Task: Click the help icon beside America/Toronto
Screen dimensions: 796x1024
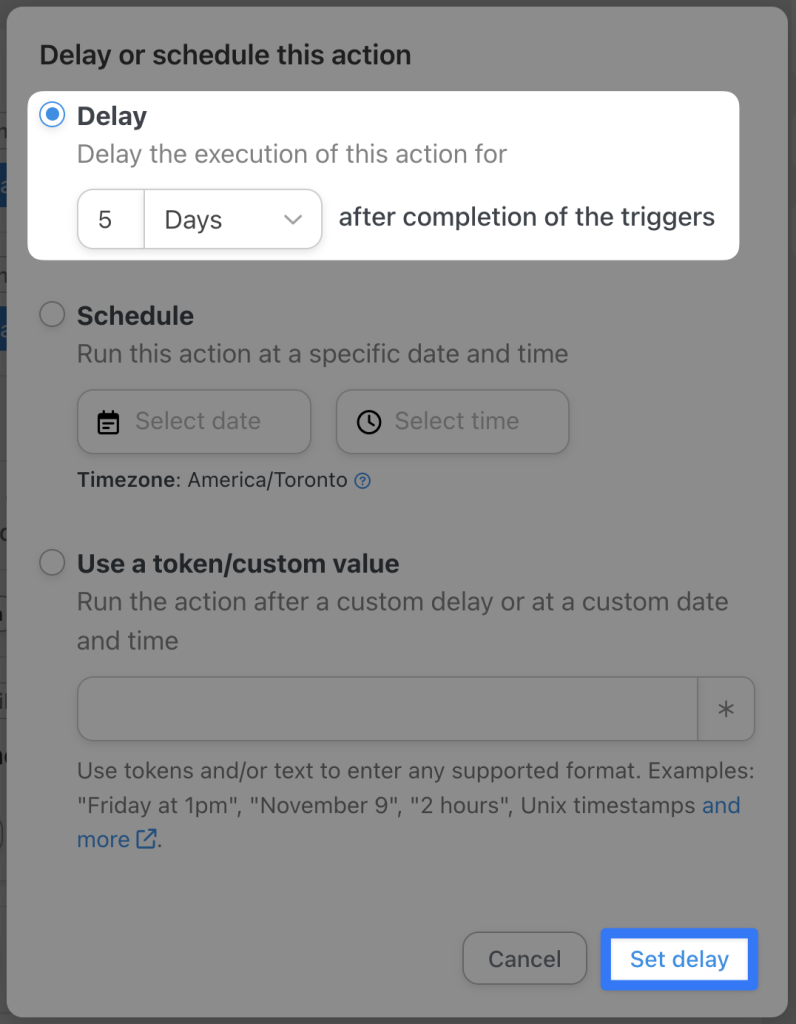Action: (362, 480)
